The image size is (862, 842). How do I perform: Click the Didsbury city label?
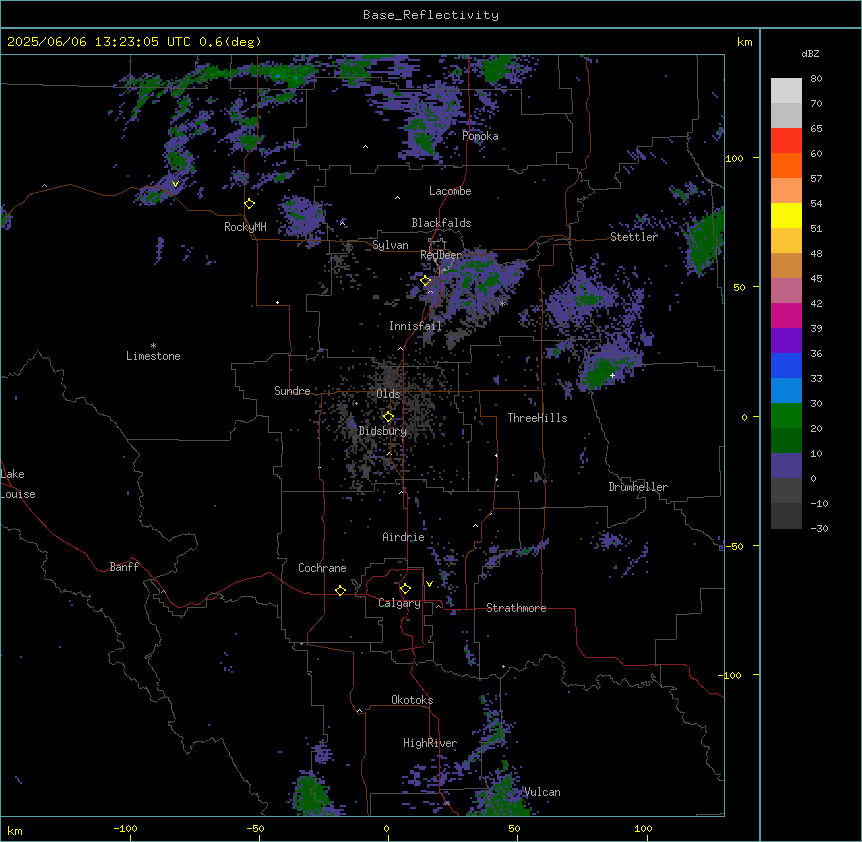[383, 431]
